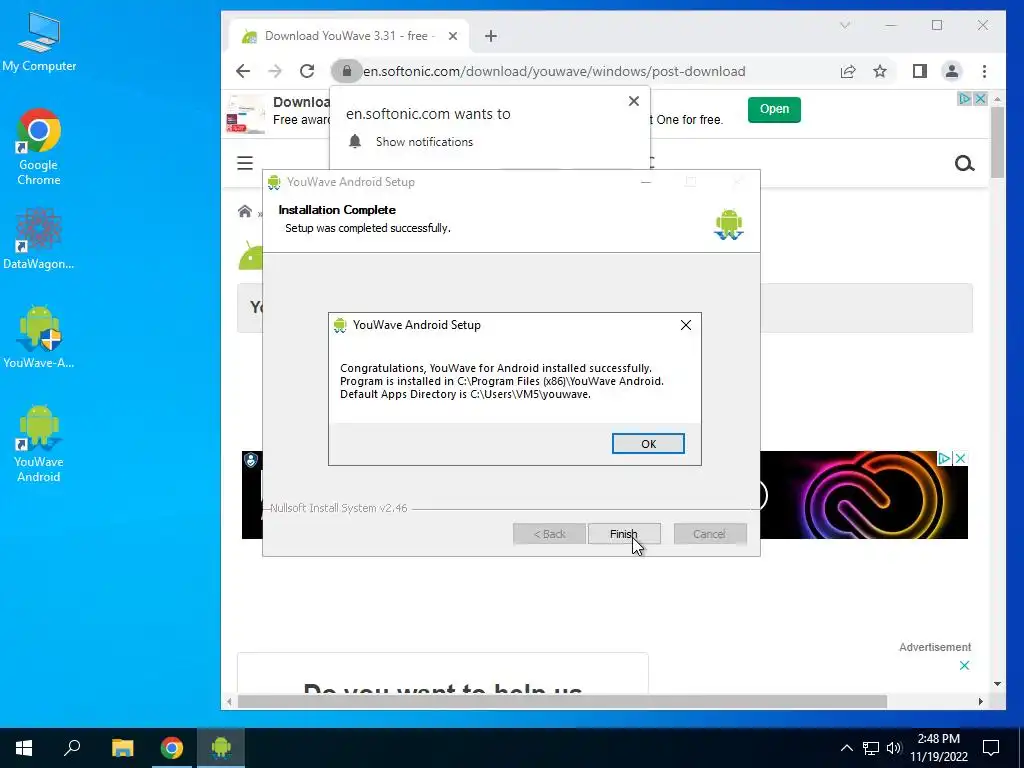Click the page's scroll down arrow
The image size is (1024, 768).
(997, 684)
